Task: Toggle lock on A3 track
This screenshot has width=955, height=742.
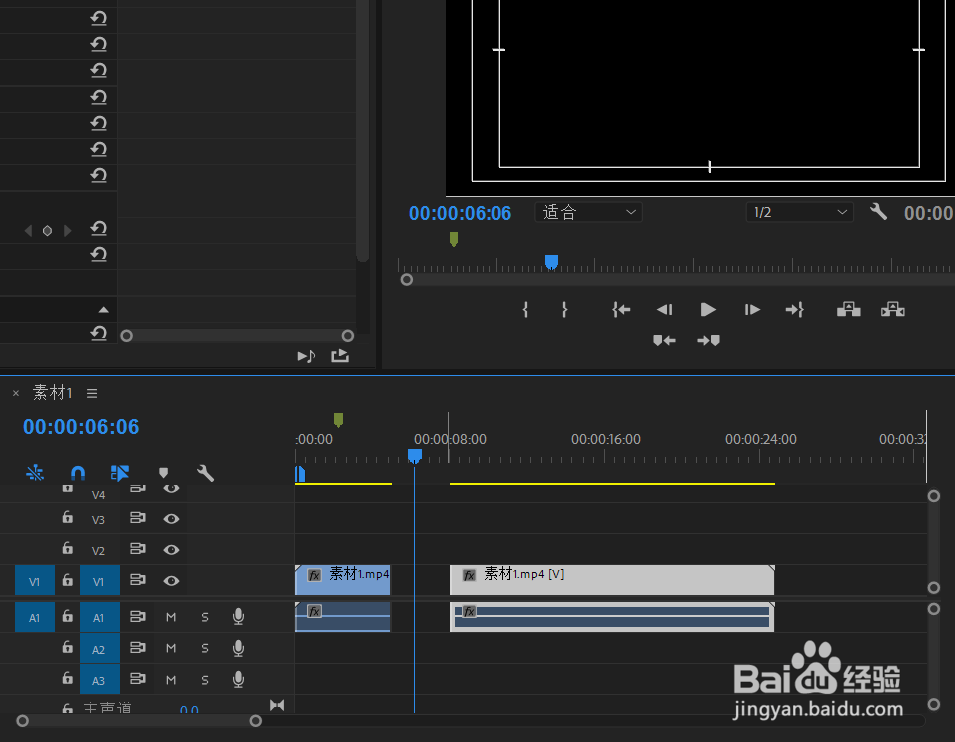Action: (68, 678)
